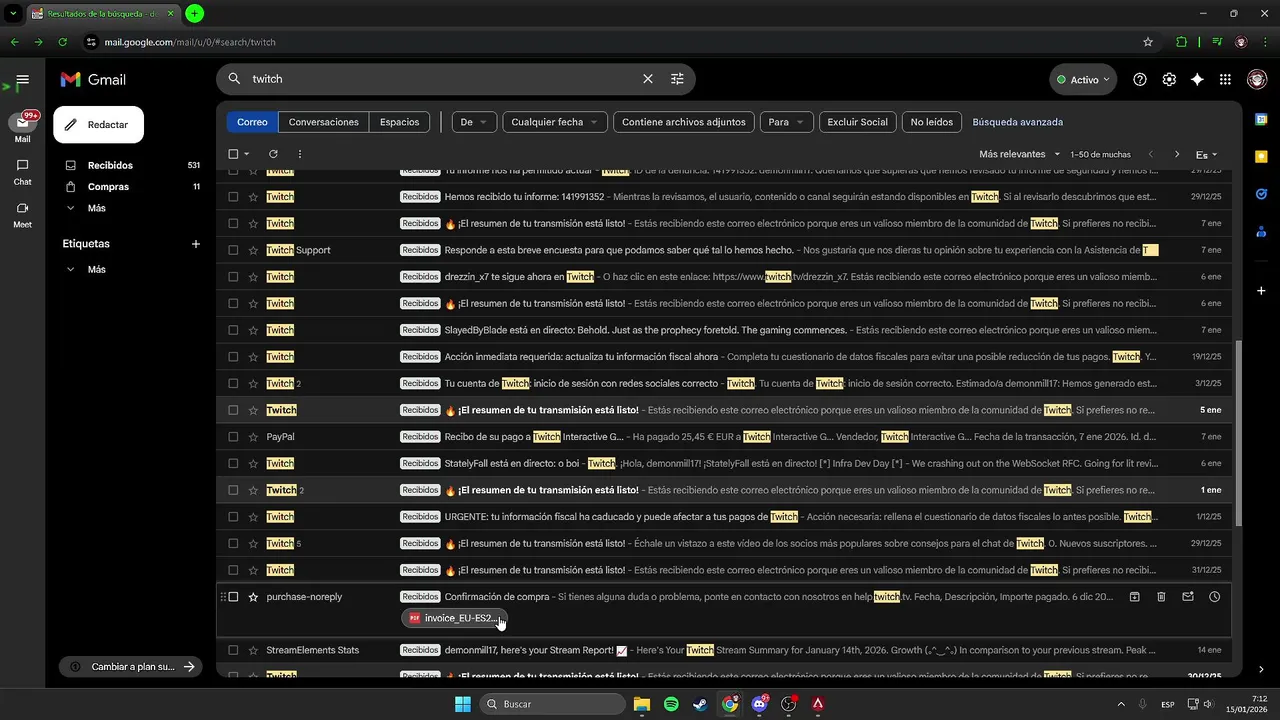The image size is (1280, 720).
Task: Open the Google account avatar
Action: click(x=1257, y=79)
